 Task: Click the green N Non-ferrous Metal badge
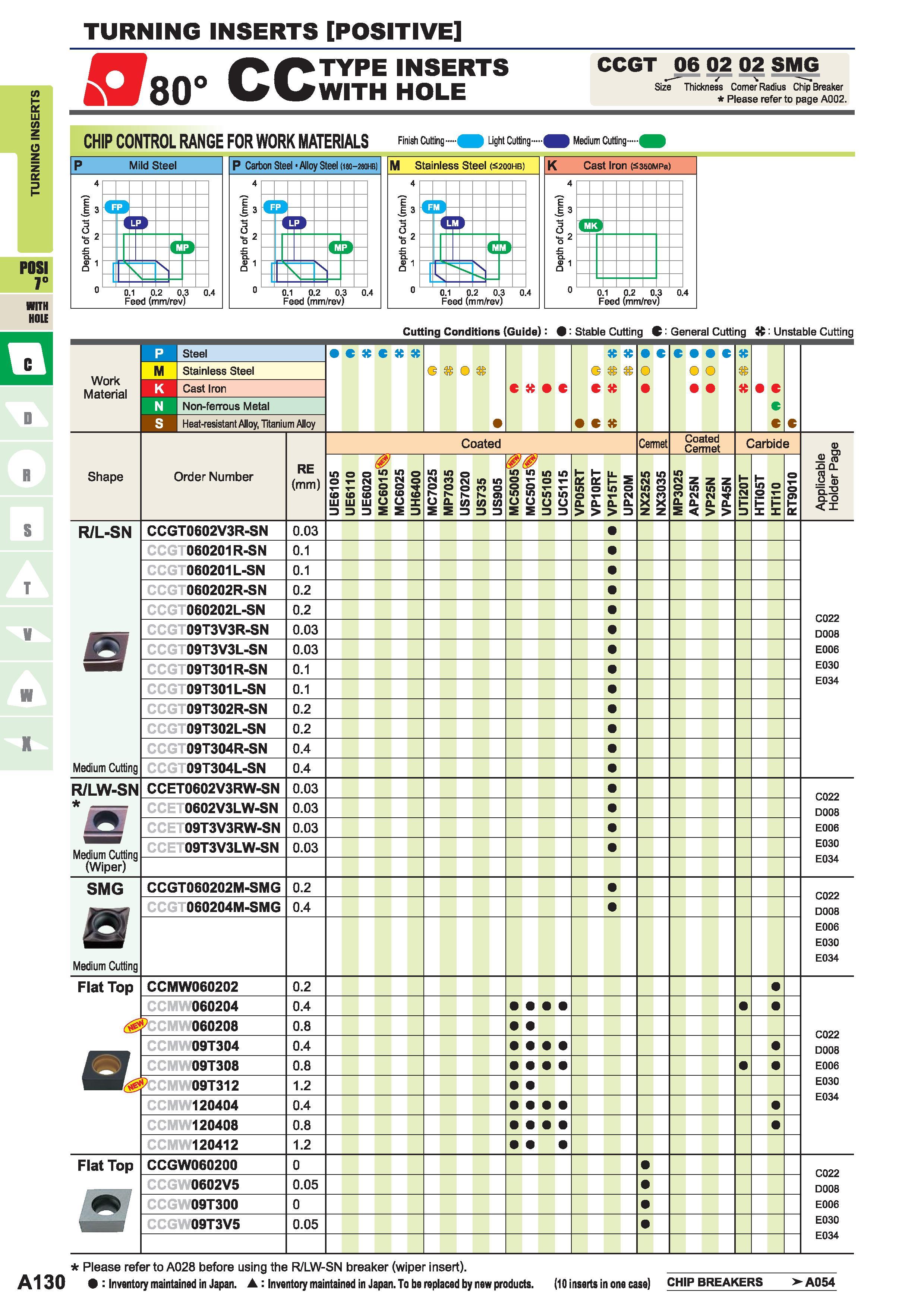(159, 406)
